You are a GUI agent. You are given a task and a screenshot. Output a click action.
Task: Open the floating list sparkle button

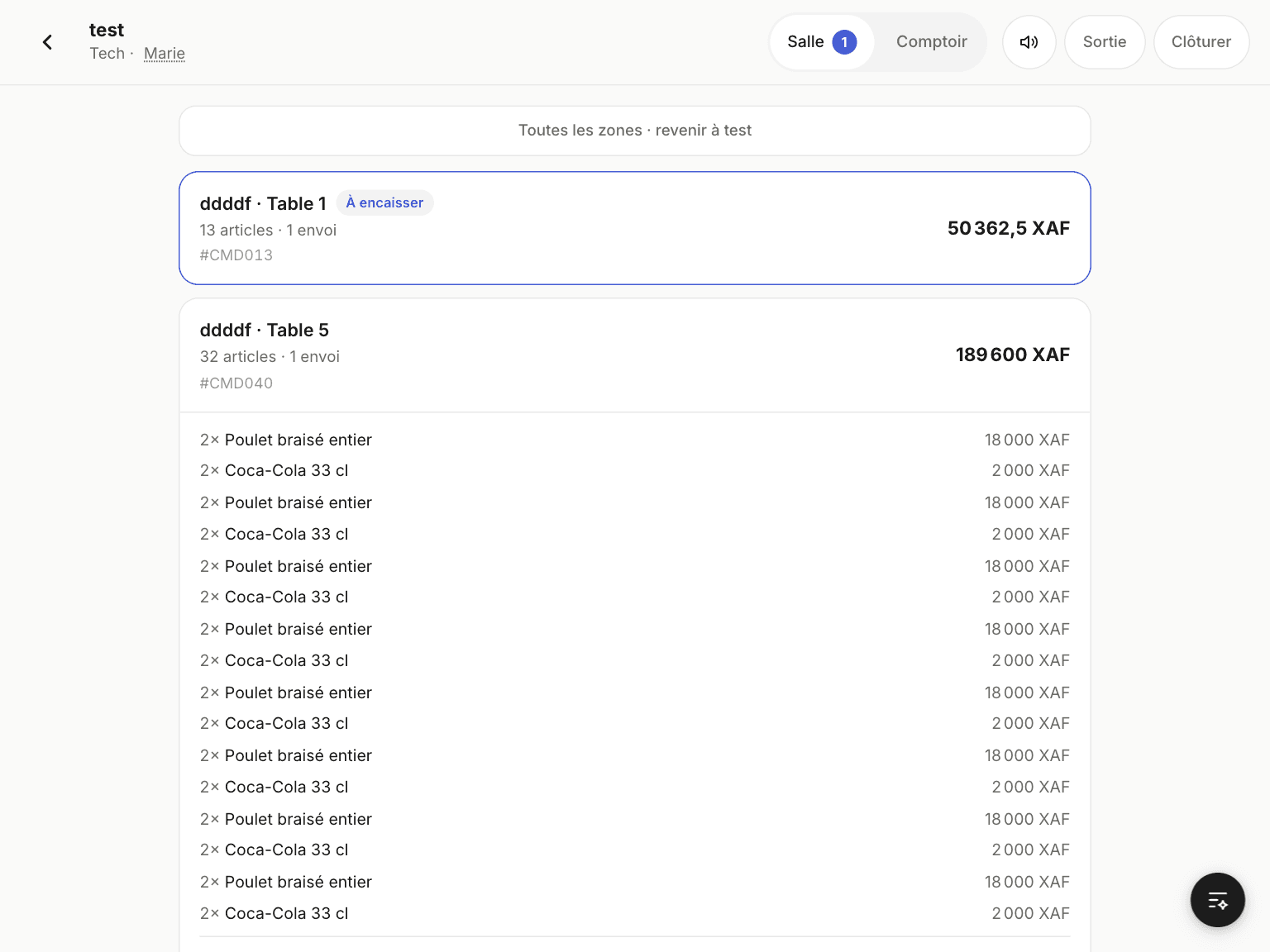tap(1217, 900)
